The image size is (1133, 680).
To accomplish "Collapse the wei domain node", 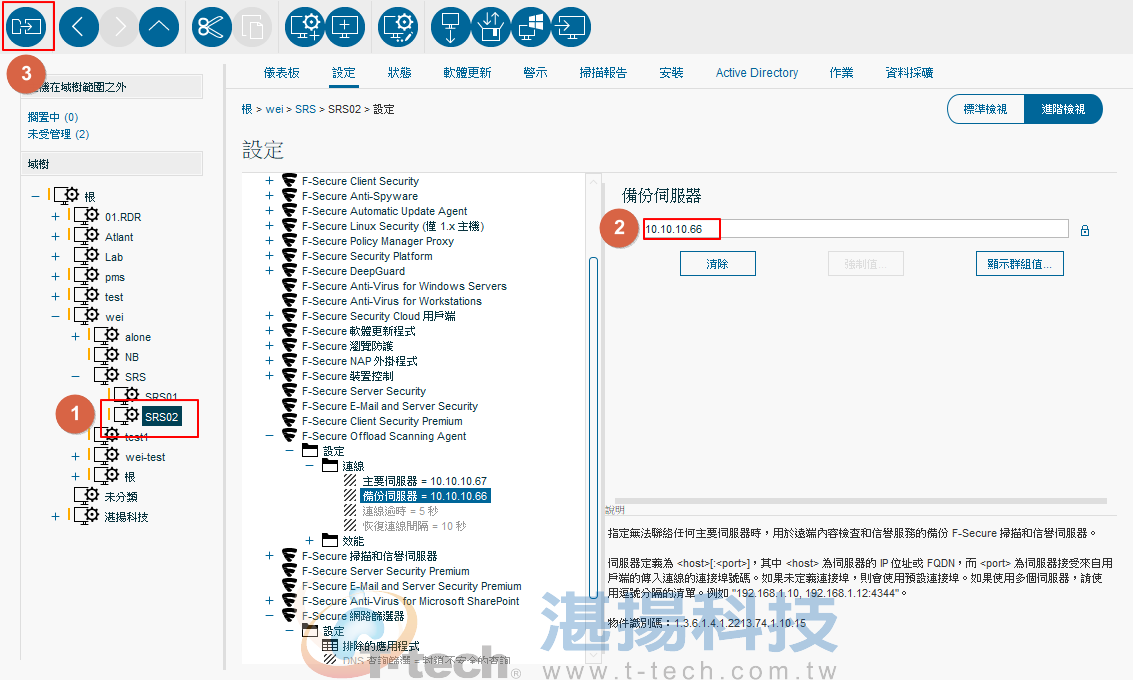I will pyautogui.click(x=55, y=317).
